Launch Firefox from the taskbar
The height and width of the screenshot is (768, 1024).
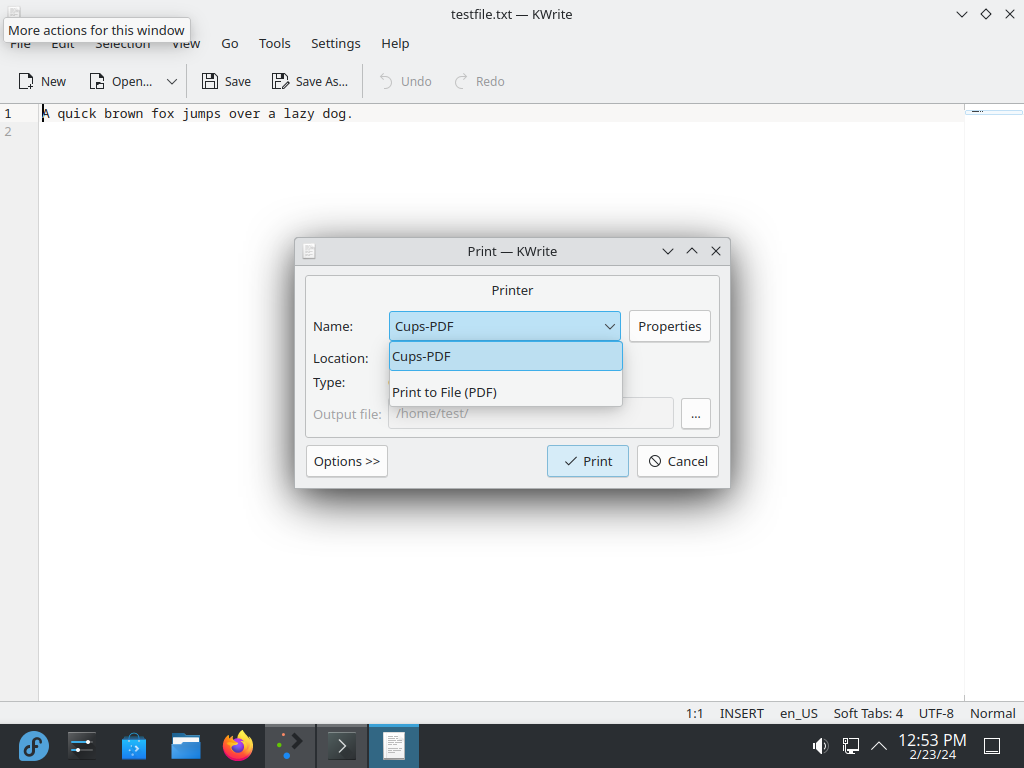[238, 746]
